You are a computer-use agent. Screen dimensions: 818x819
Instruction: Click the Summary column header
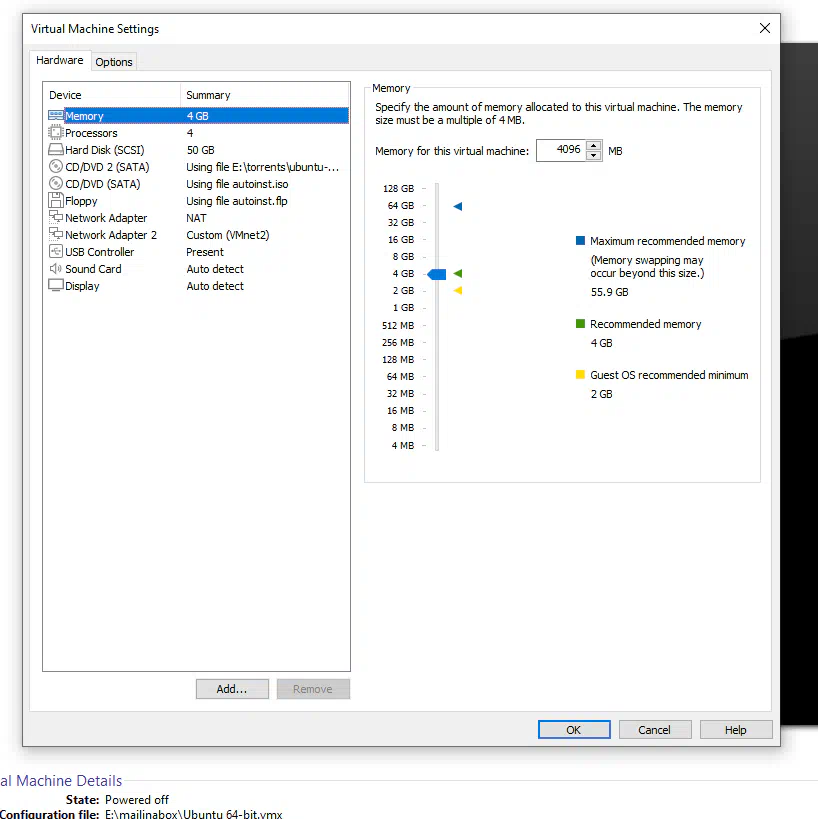[x=265, y=95]
